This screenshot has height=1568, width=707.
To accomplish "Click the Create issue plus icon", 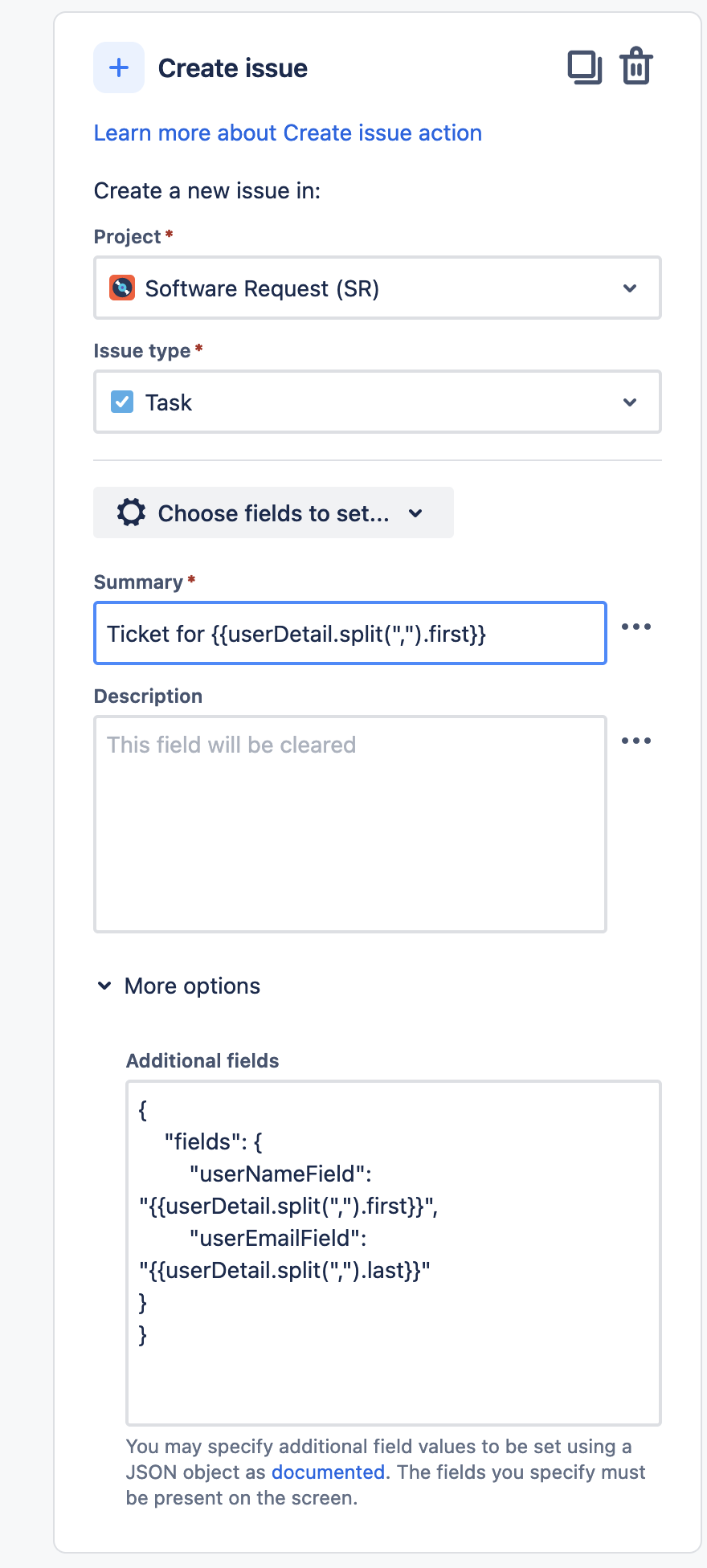I will pos(118,67).
